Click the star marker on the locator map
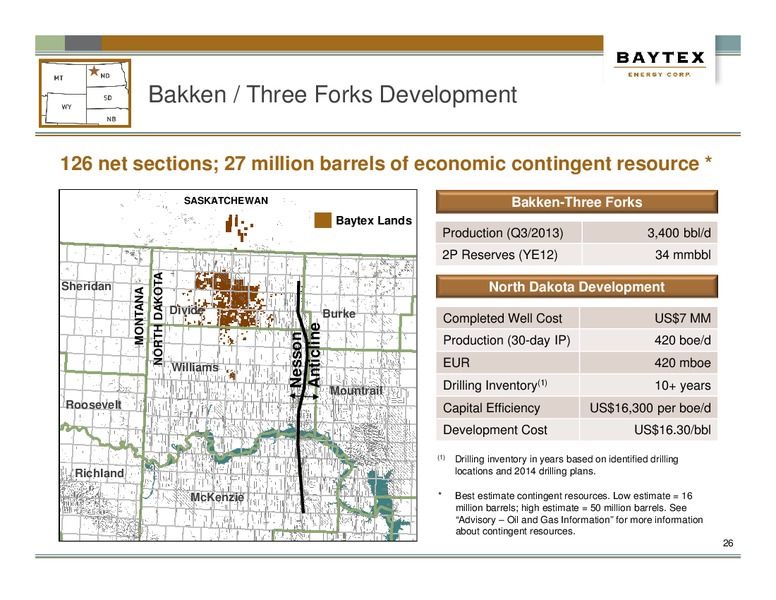The height and width of the screenshot is (600, 776). click(94, 71)
